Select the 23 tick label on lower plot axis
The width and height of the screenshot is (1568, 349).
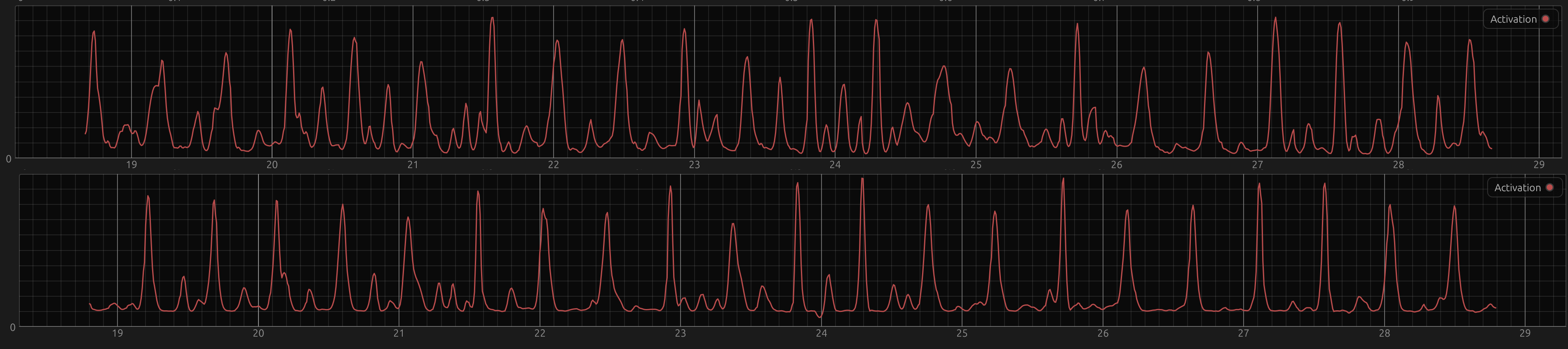[681, 333]
